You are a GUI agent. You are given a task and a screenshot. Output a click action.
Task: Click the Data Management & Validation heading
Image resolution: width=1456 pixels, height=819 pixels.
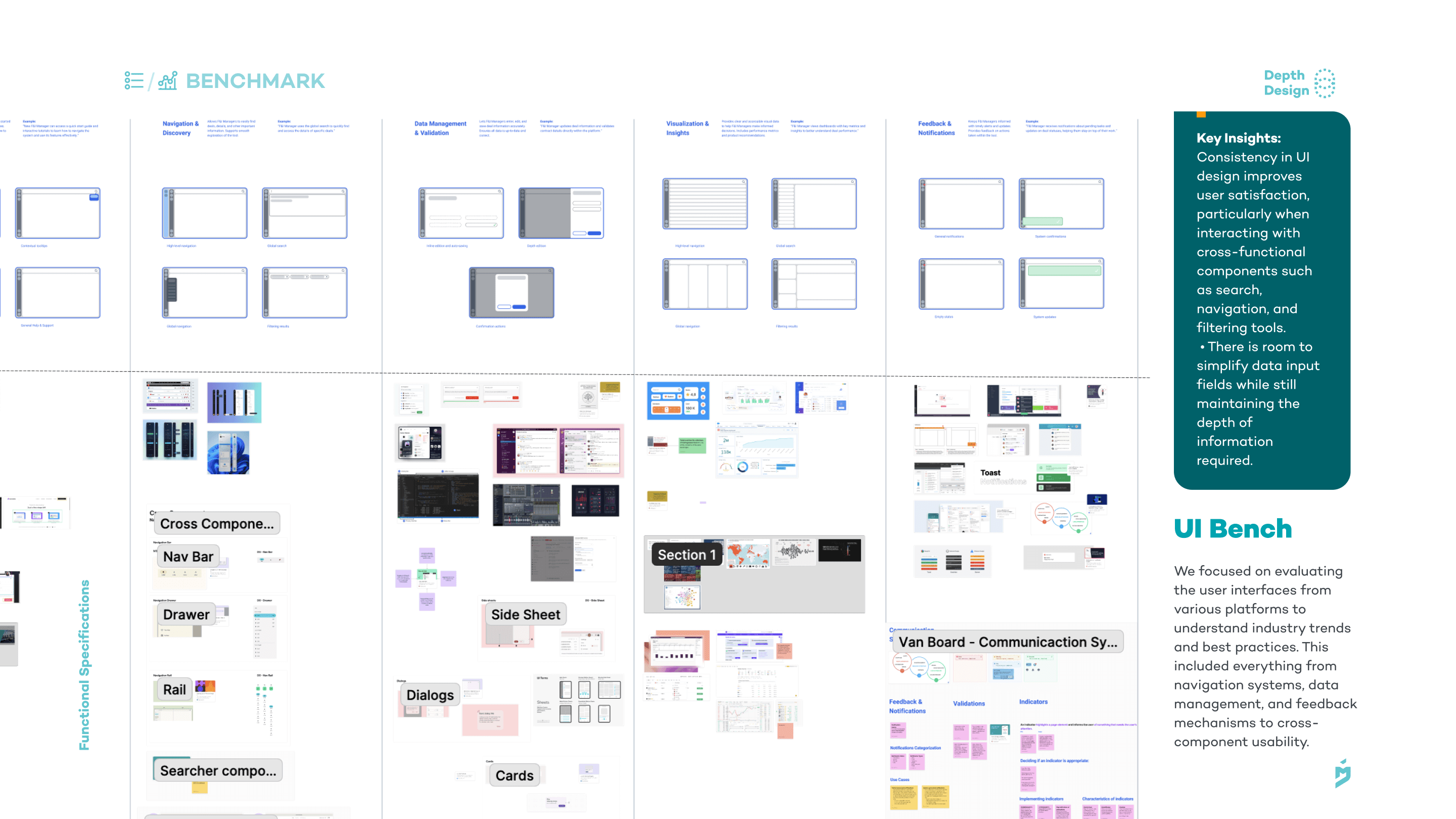coord(440,128)
